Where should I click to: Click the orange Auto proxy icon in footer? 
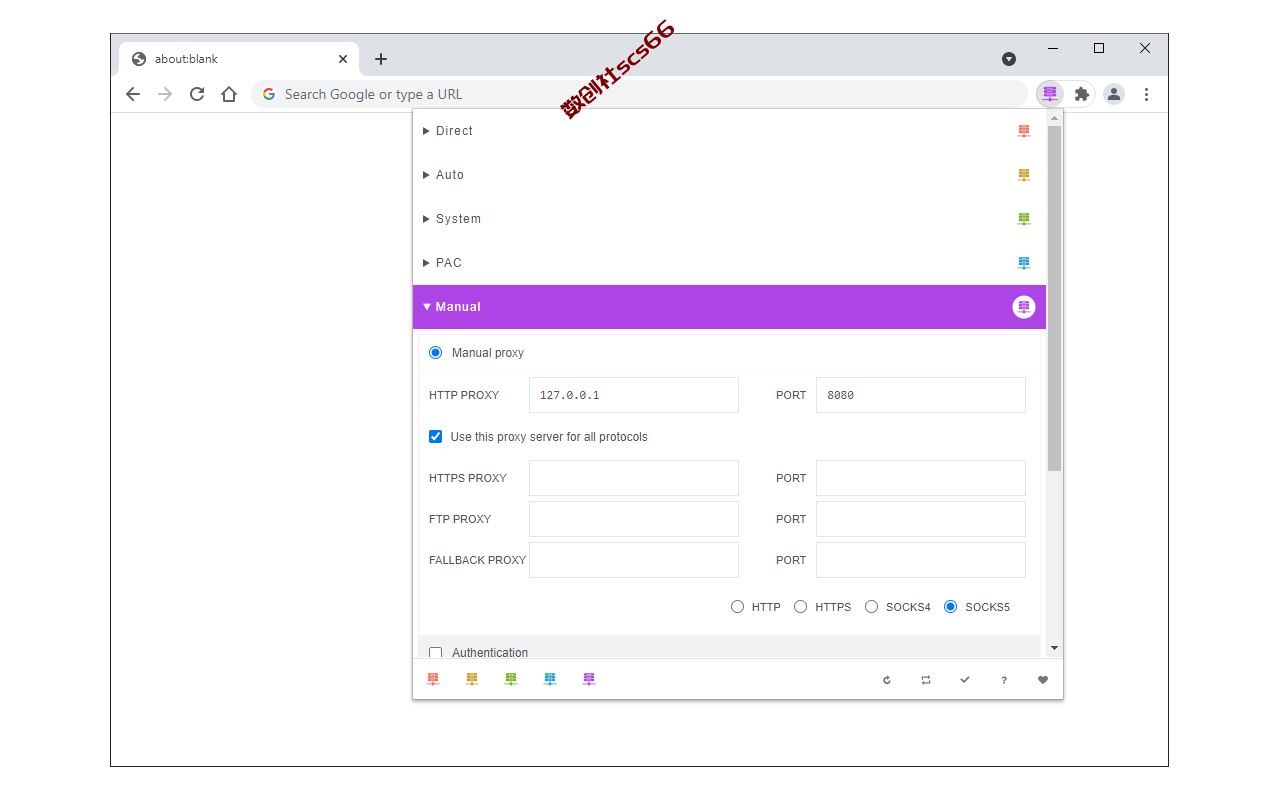[x=472, y=679]
